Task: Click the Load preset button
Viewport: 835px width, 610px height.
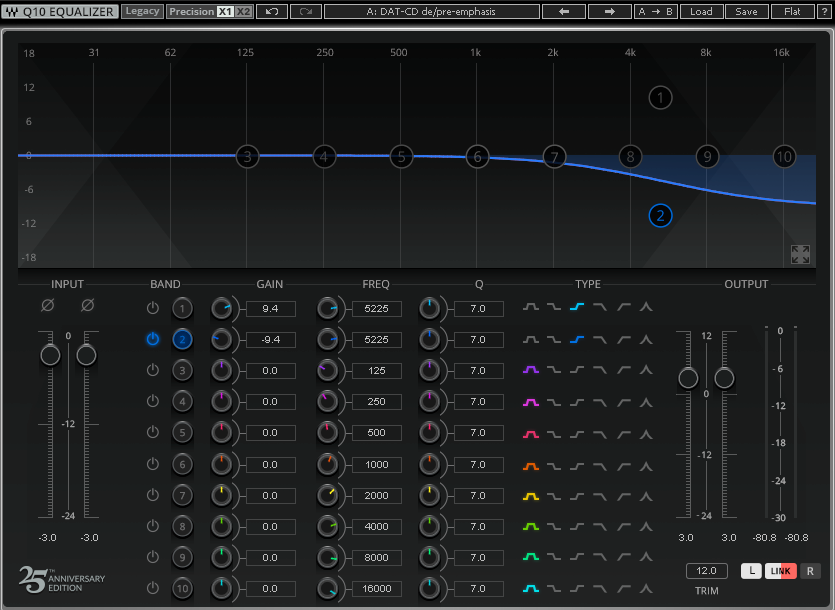Action: click(x=701, y=11)
